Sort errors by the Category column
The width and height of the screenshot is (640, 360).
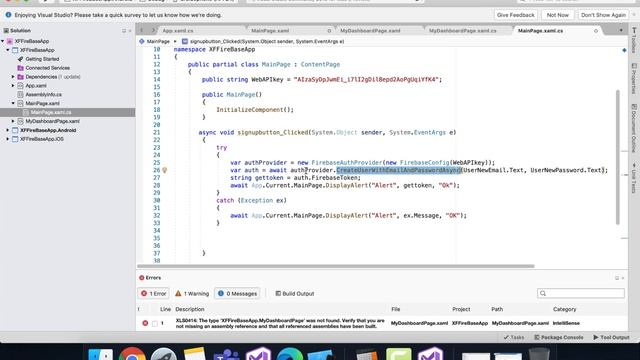click(564, 309)
